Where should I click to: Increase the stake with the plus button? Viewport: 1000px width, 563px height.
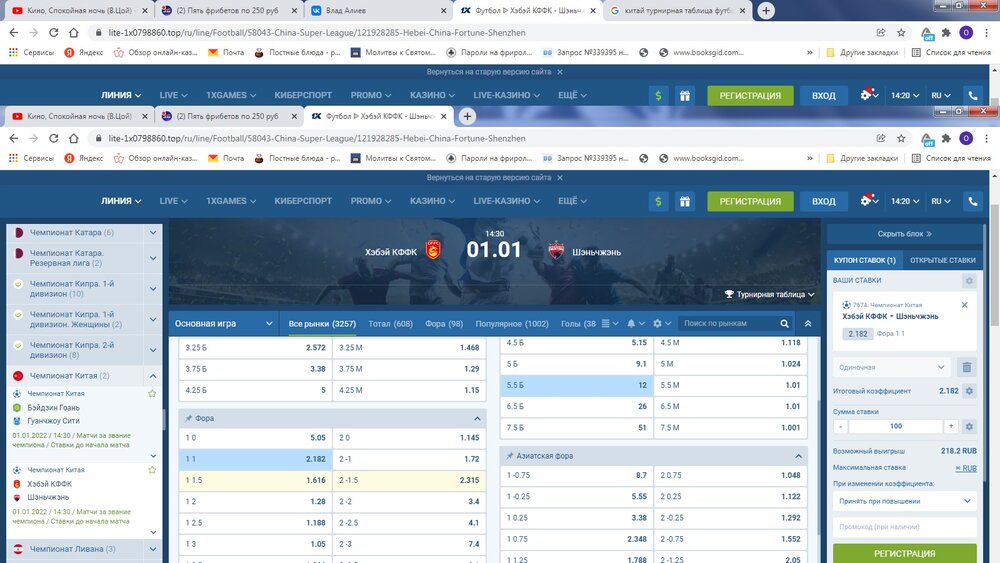[x=951, y=426]
